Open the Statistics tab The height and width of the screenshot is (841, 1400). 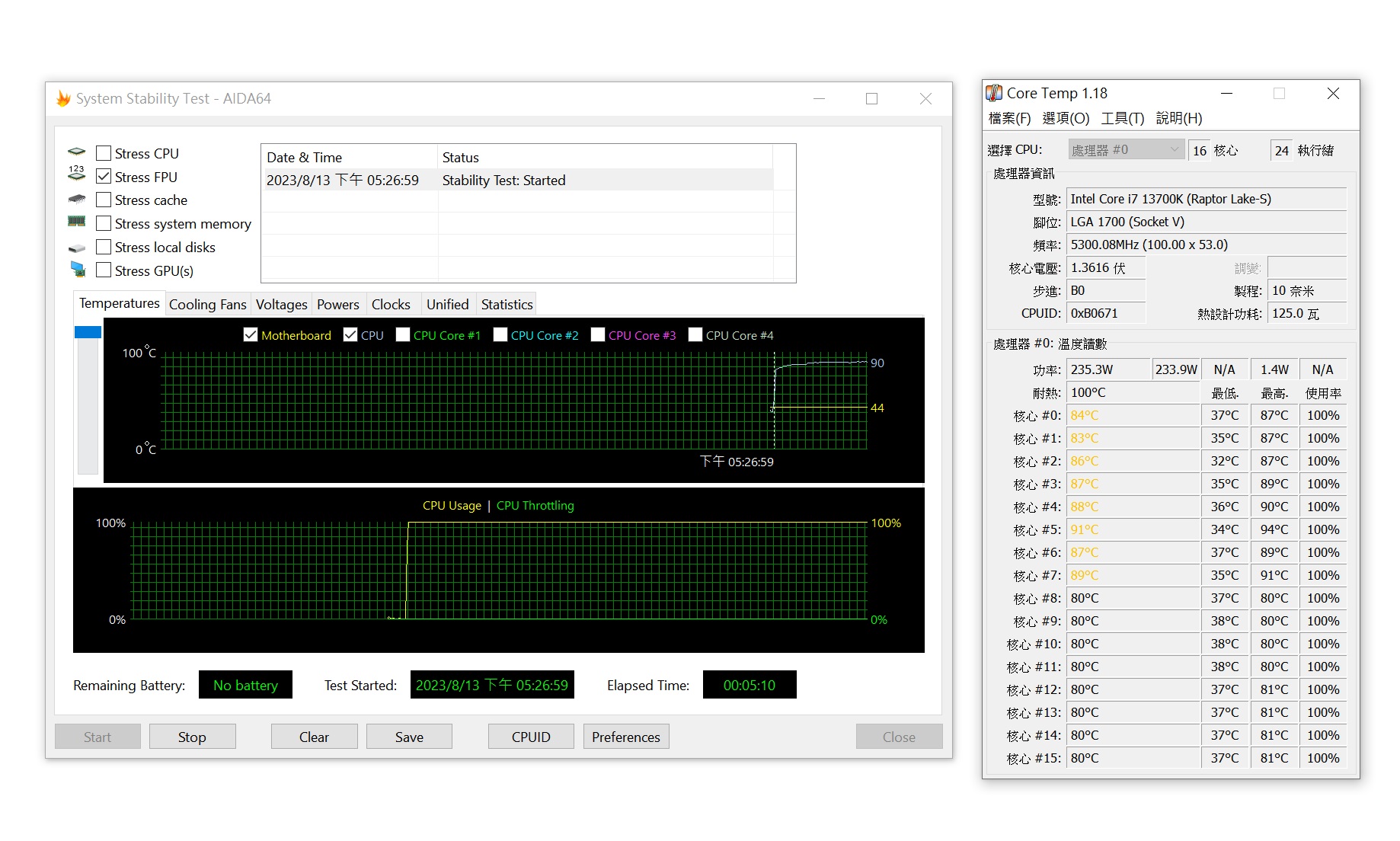pyautogui.click(x=507, y=305)
